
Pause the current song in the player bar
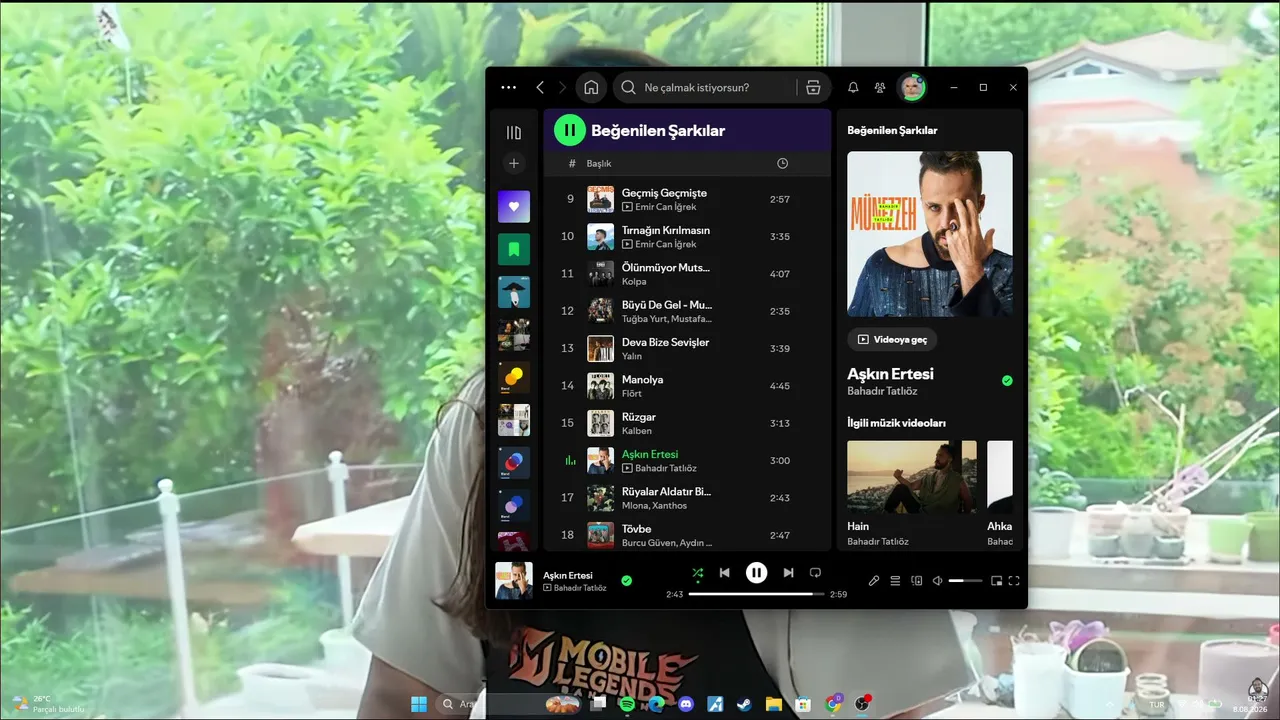tap(757, 572)
